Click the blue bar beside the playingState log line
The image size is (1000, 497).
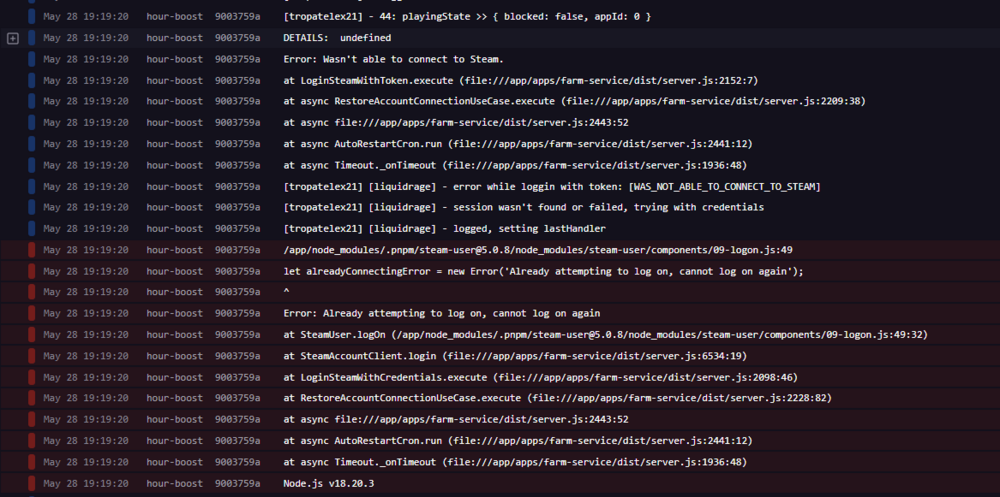click(32, 17)
